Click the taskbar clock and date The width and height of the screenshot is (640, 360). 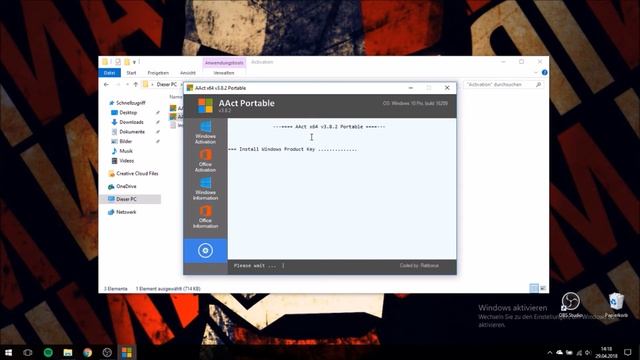(x=607, y=352)
